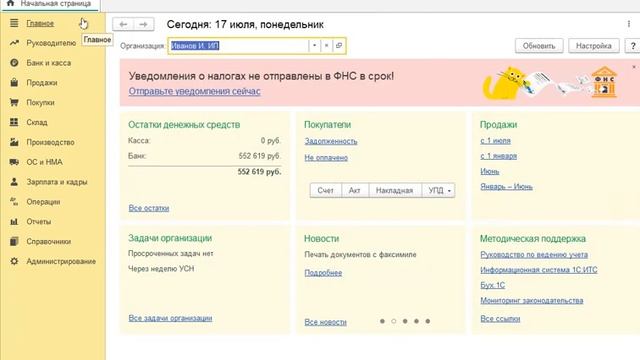Open the Банк и касса section
The image size is (640, 360).
(x=49, y=63)
